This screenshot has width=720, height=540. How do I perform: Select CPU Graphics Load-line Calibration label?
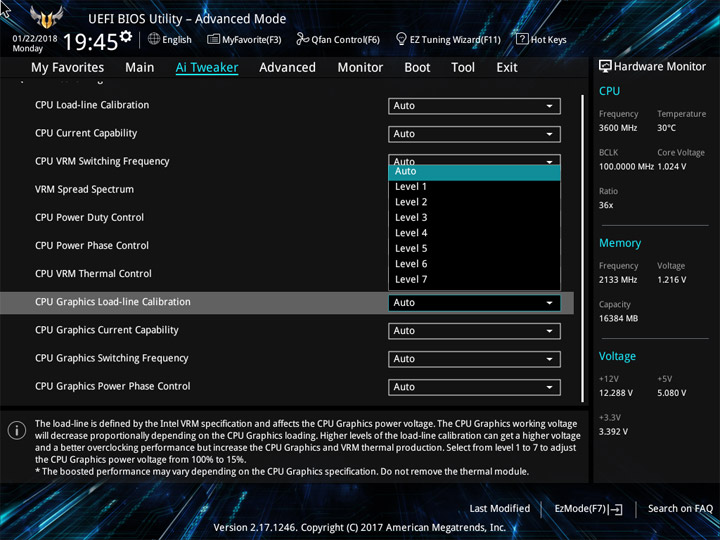click(x=112, y=302)
